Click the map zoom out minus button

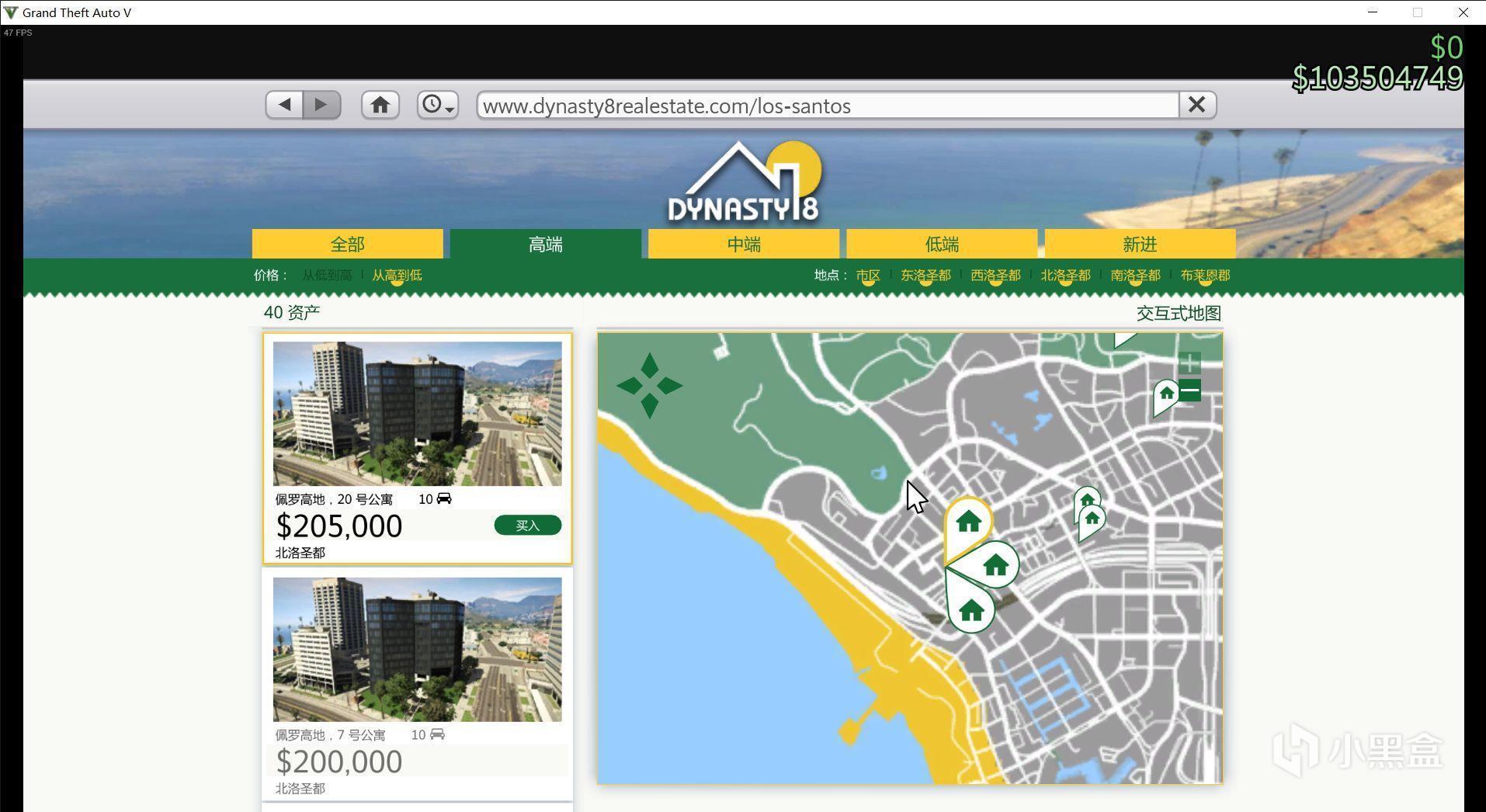(x=1189, y=390)
